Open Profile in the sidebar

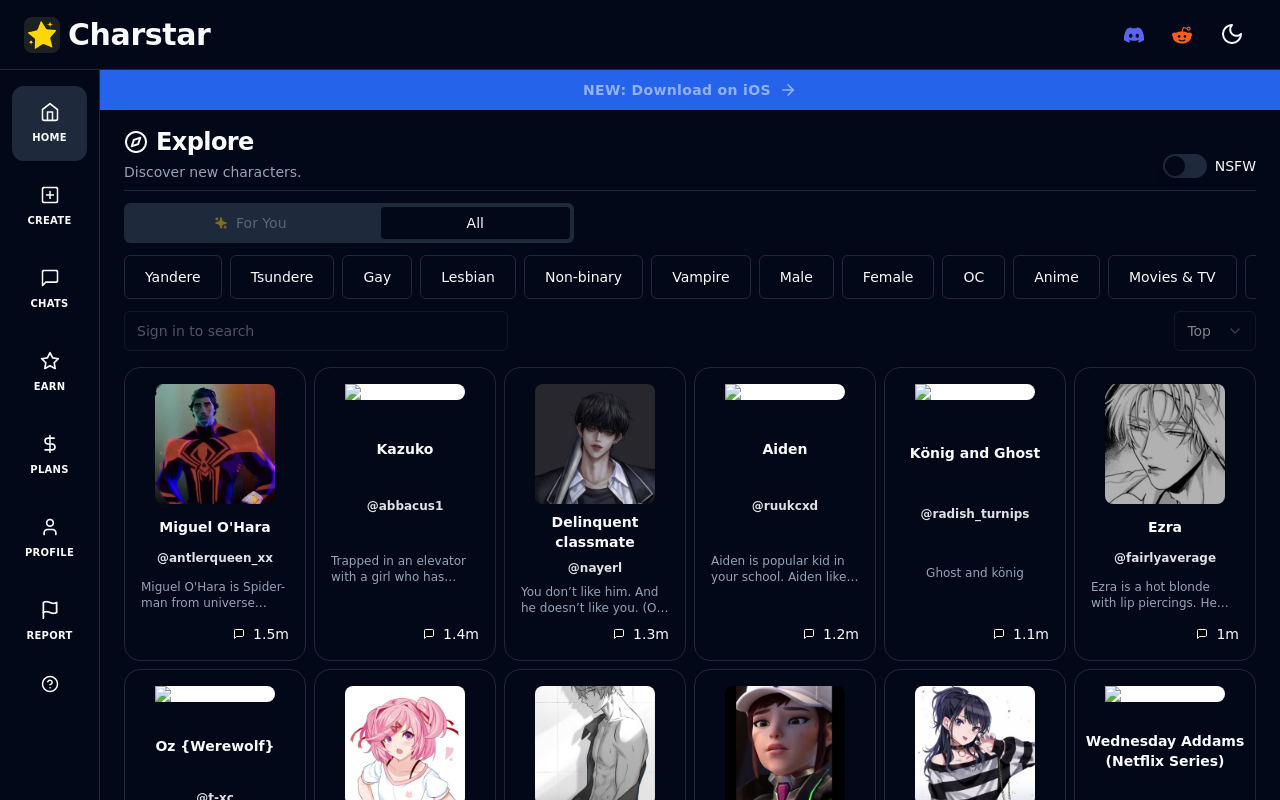coord(49,538)
